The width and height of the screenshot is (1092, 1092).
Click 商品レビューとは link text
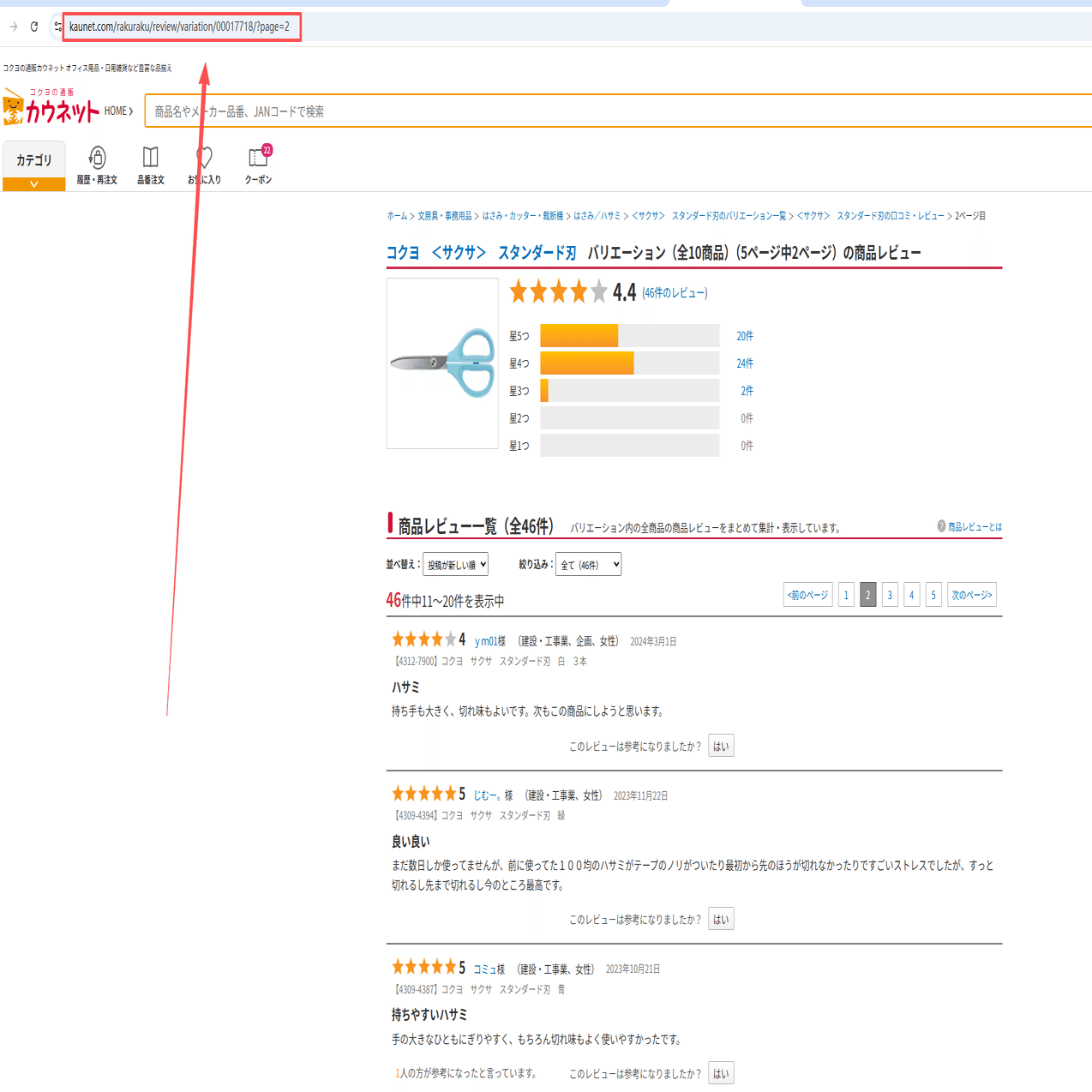975,526
